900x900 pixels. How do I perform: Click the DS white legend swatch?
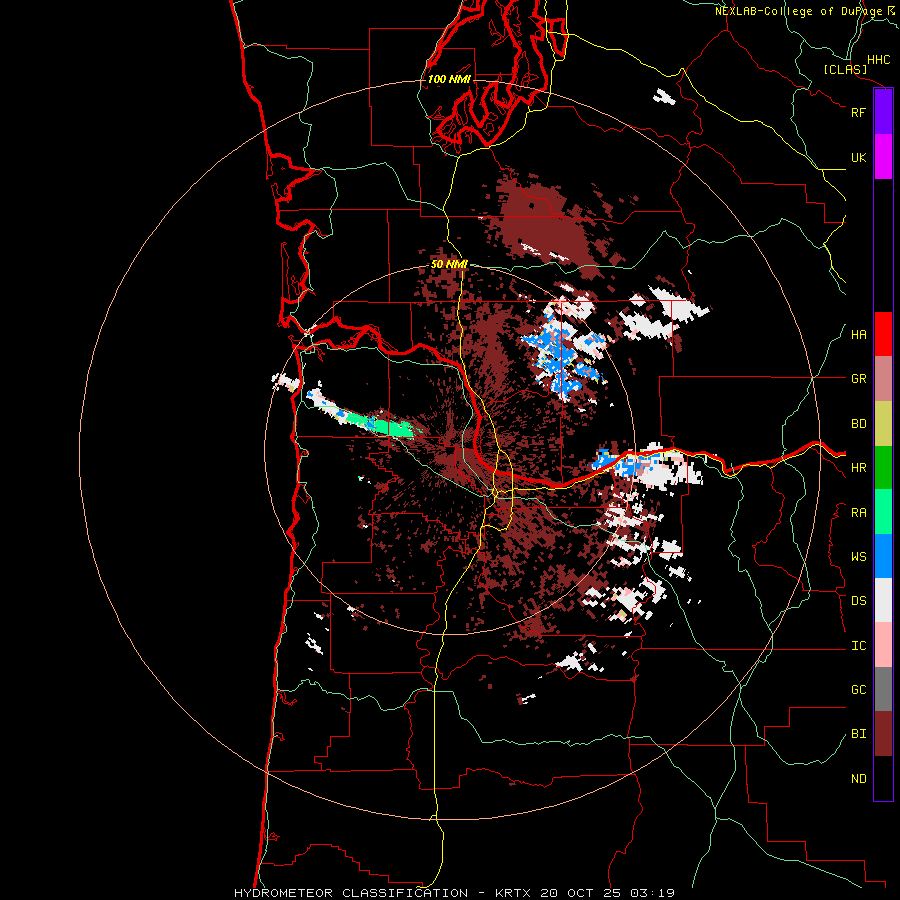click(883, 600)
